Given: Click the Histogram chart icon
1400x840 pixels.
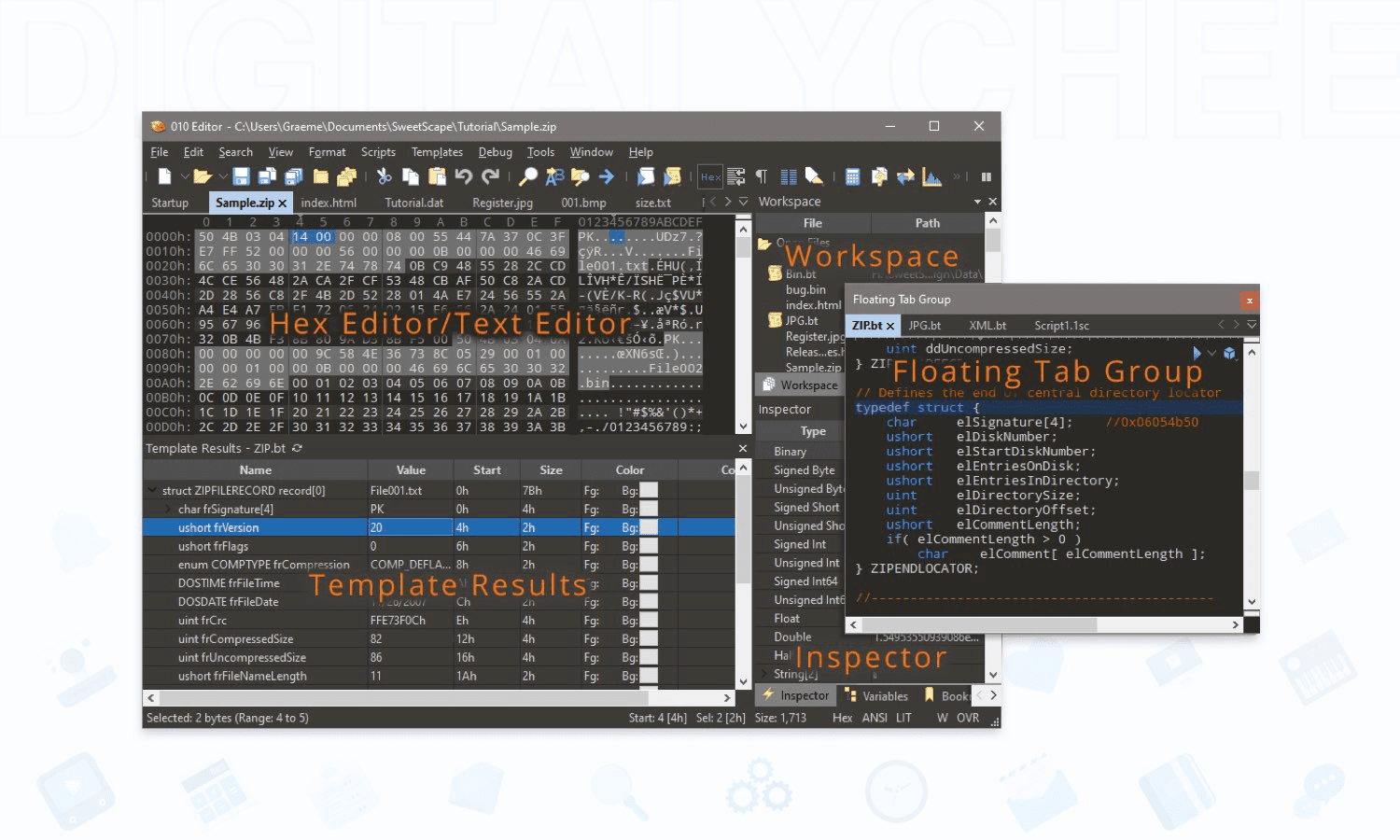Looking at the screenshot, I should [x=931, y=176].
